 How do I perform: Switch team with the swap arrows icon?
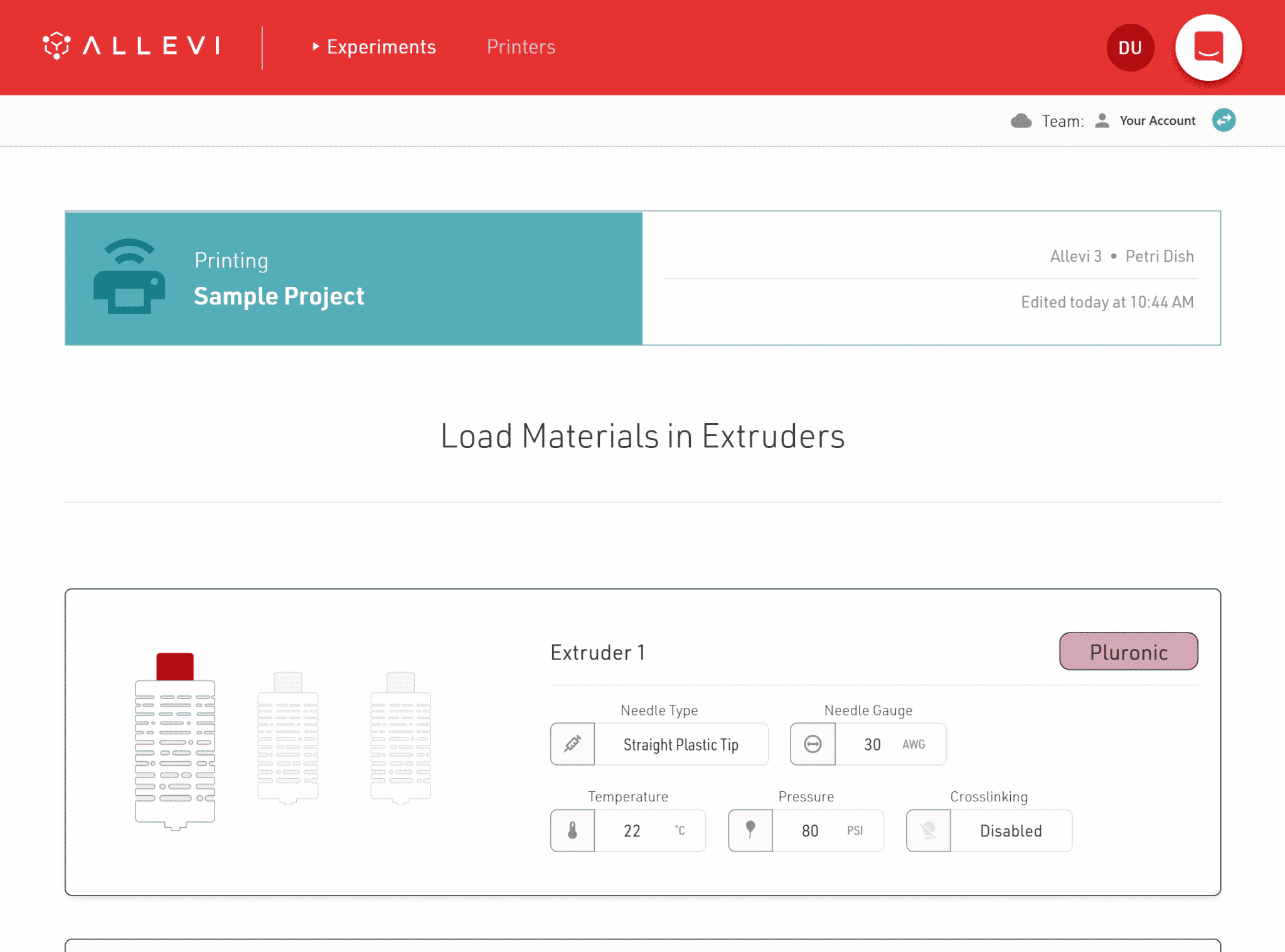(1224, 120)
